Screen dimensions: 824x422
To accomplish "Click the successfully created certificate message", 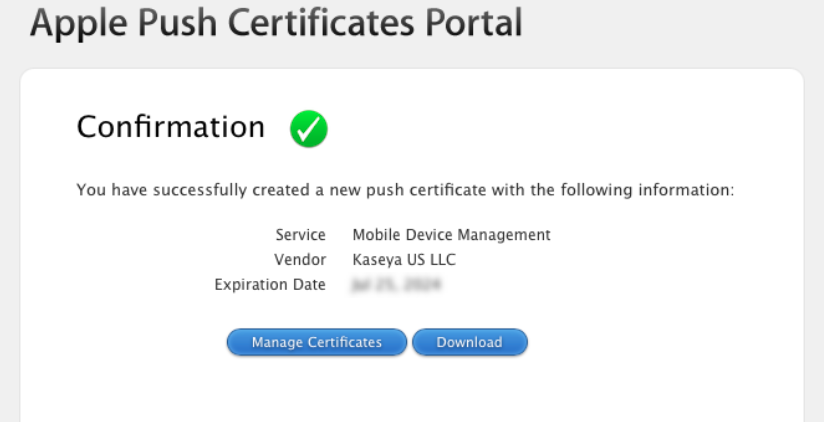I will click(x=406, y=190).
